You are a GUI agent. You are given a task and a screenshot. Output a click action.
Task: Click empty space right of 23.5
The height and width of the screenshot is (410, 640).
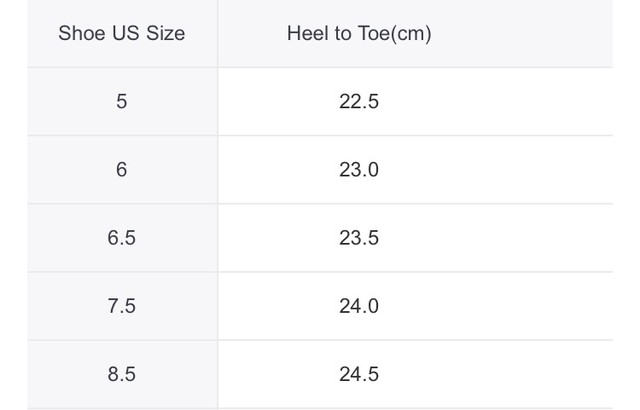(496, 237)
